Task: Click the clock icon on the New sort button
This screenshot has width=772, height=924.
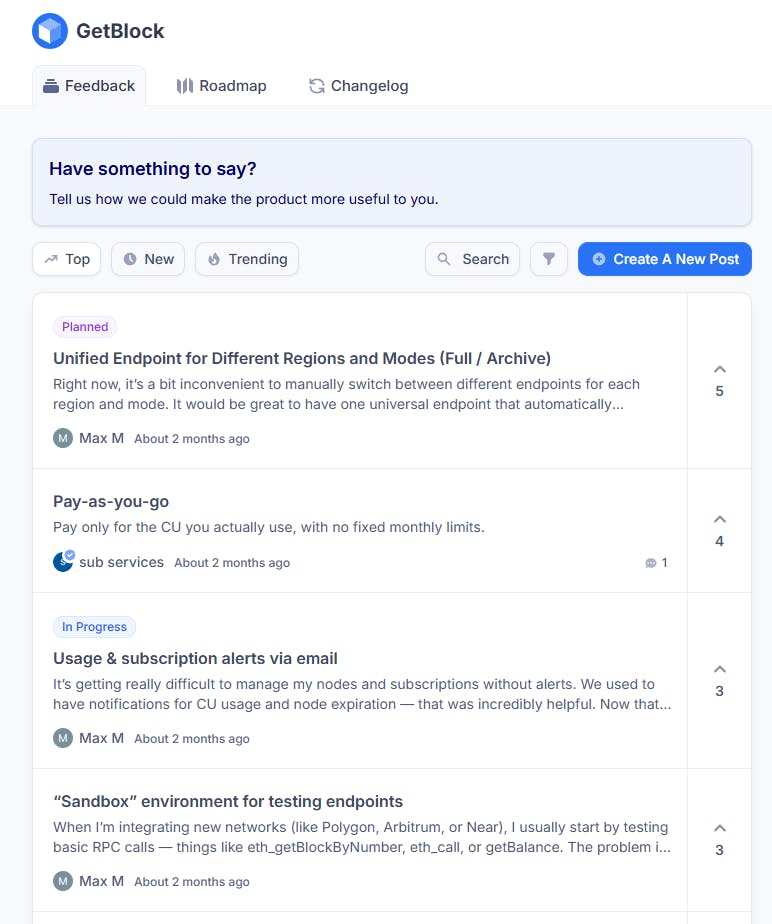Action: [130, 259]
